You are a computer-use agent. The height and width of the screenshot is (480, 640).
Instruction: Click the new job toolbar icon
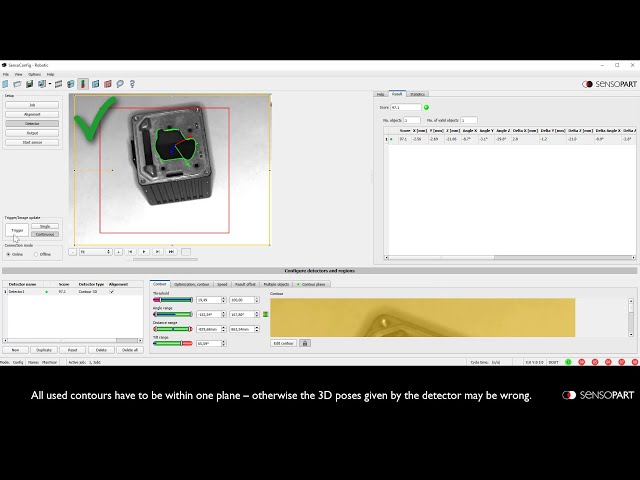pyautogui.click(x=5, y=84)
